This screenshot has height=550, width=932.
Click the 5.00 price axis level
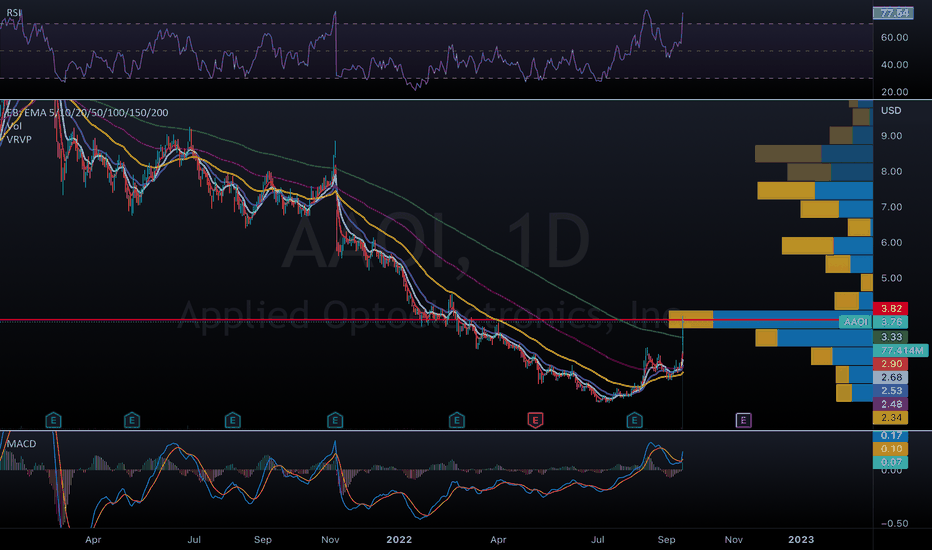pyautogui.click(x=891, y=278)
